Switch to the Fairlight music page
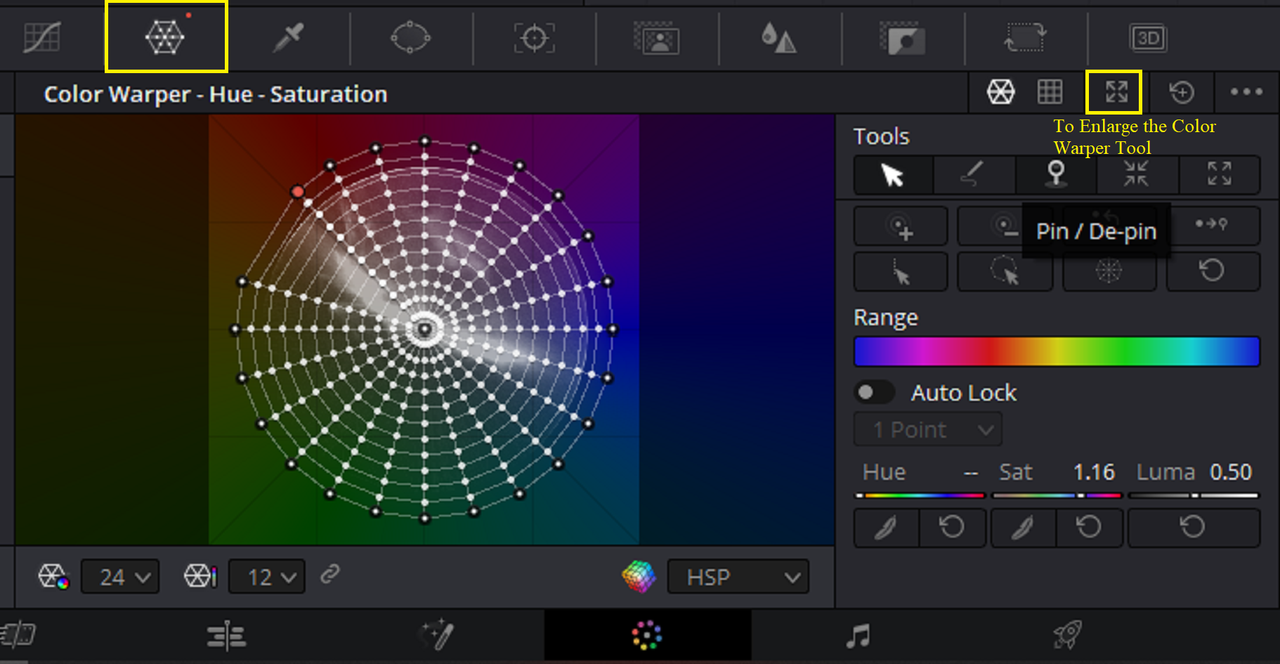The height and width of the screenshot is (664, 1280). pyautogui.click(x=857, y=635)
